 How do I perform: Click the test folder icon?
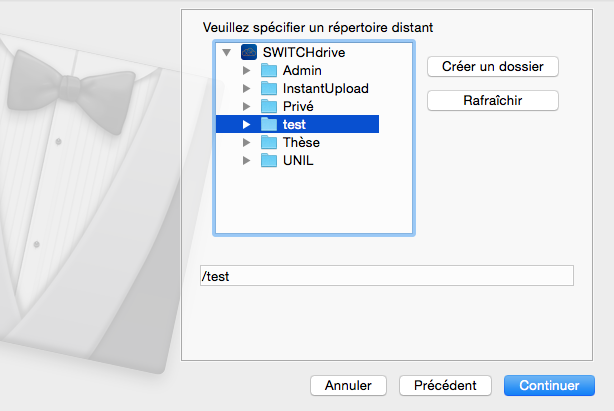[268, 124]
